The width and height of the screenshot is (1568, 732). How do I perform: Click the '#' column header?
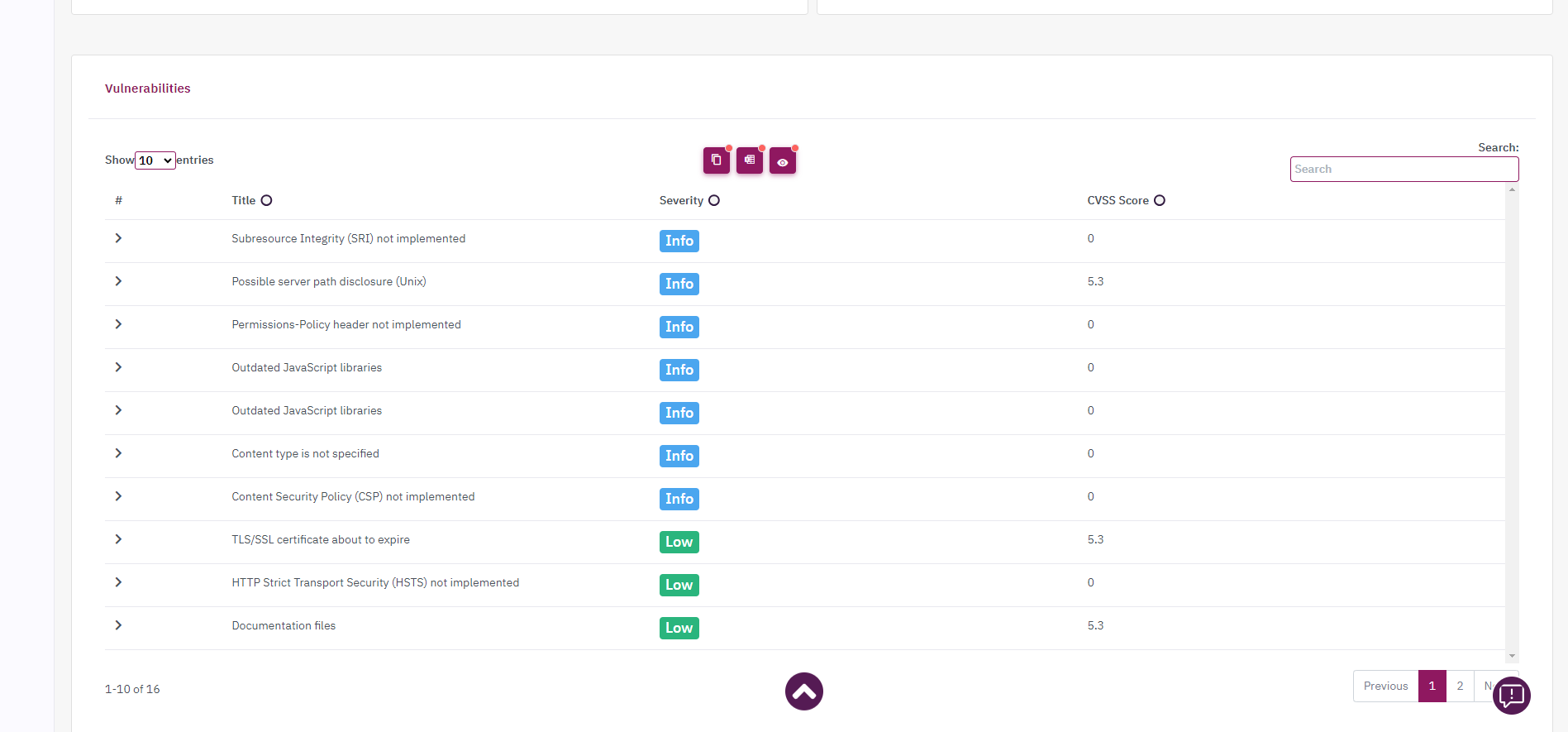(118, 200)
